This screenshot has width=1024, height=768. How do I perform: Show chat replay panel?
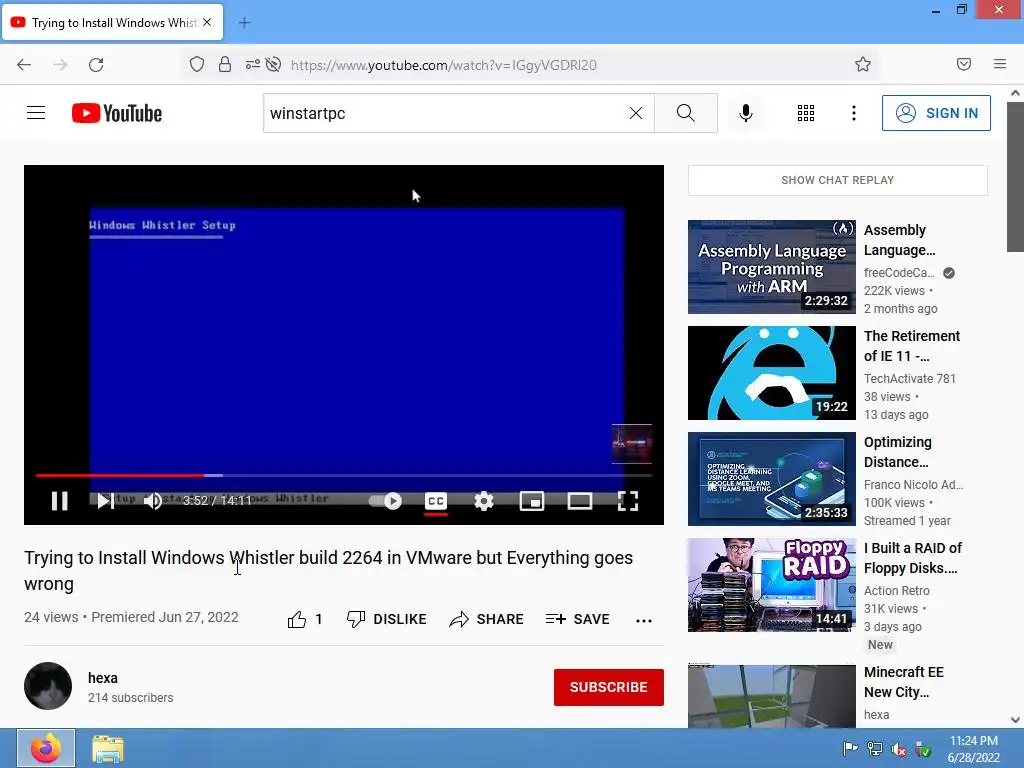(837, 180)
